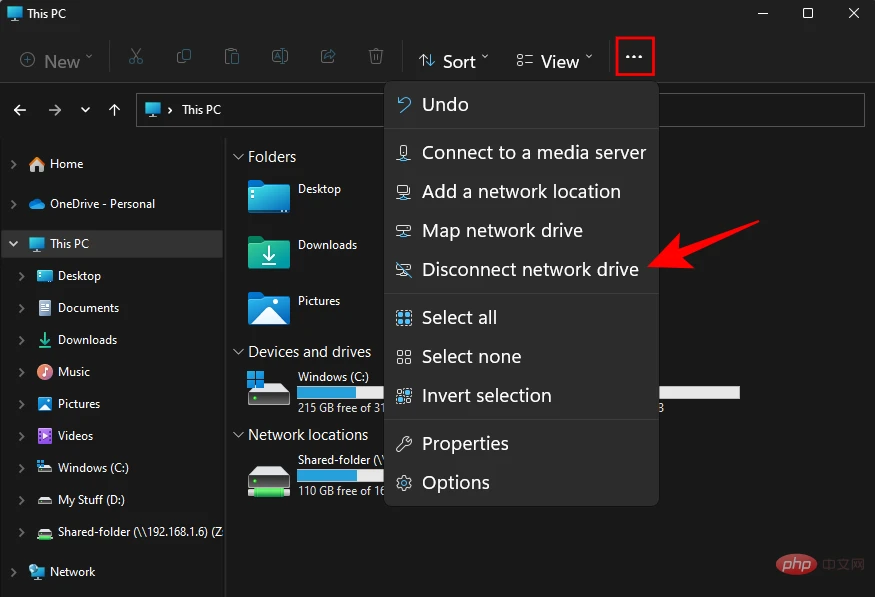Open My Stuff (D:) in the sidebar
Screen dimensions: 875x597
[91, 500]
